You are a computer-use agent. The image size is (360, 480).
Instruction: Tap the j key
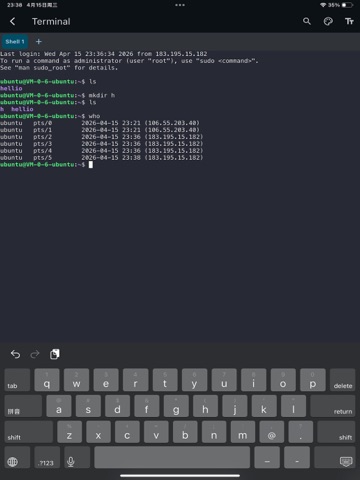[x=235, y=406]
